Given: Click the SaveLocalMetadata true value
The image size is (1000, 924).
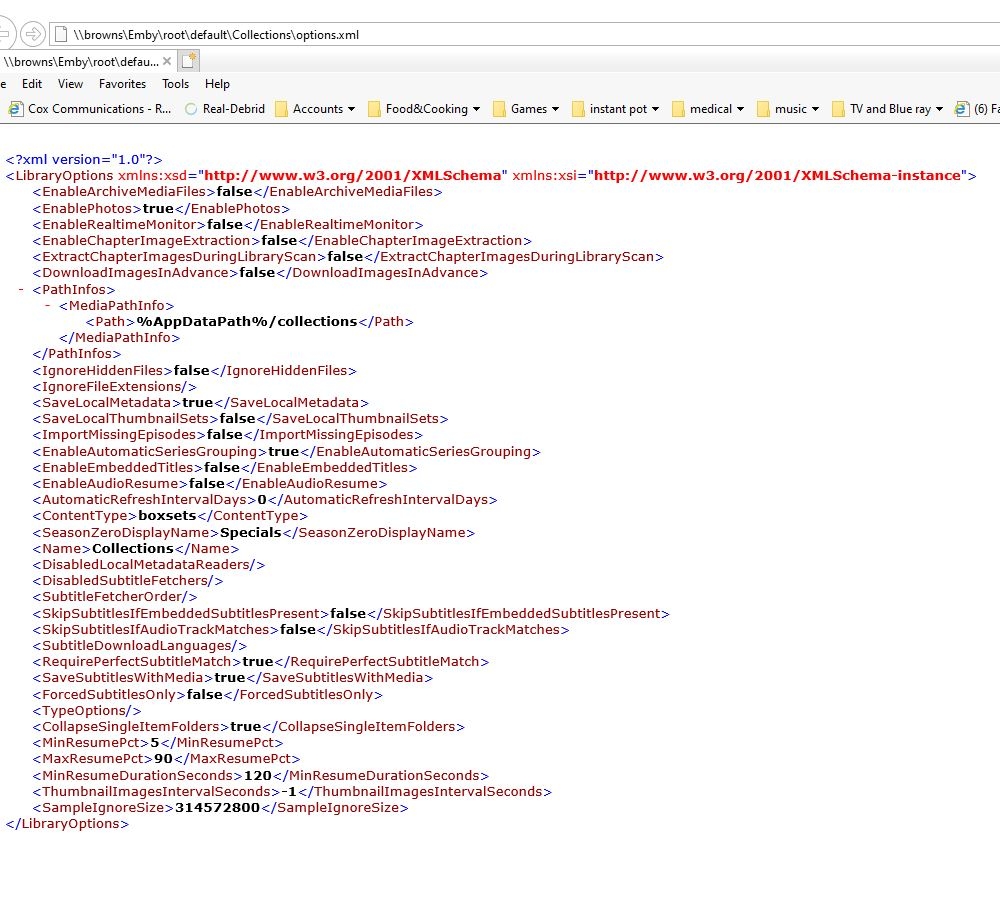Looking at the screenshot, I should point(198,403).
